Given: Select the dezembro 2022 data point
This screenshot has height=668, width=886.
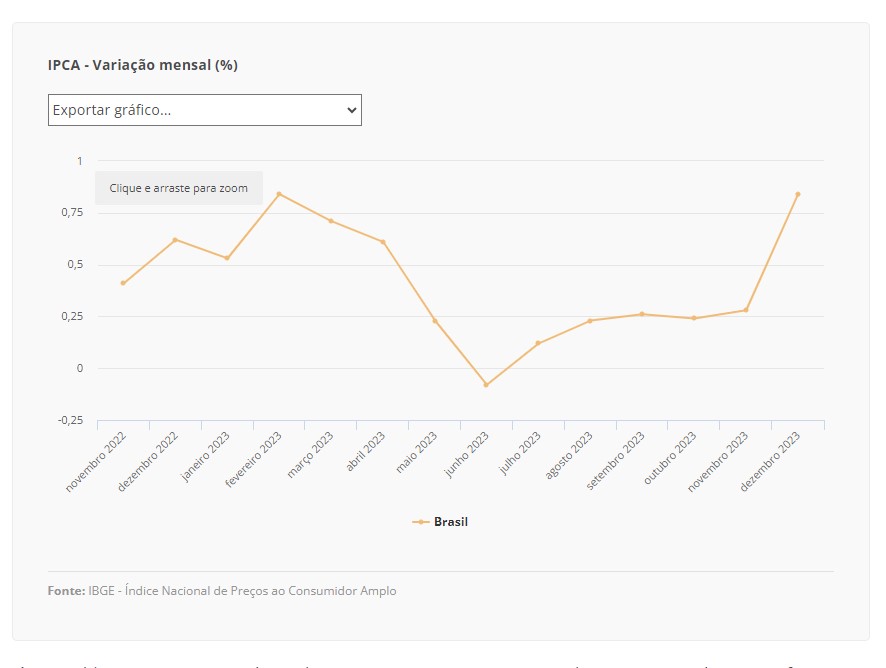Looking at the screenshot, I should click(175, 240).
